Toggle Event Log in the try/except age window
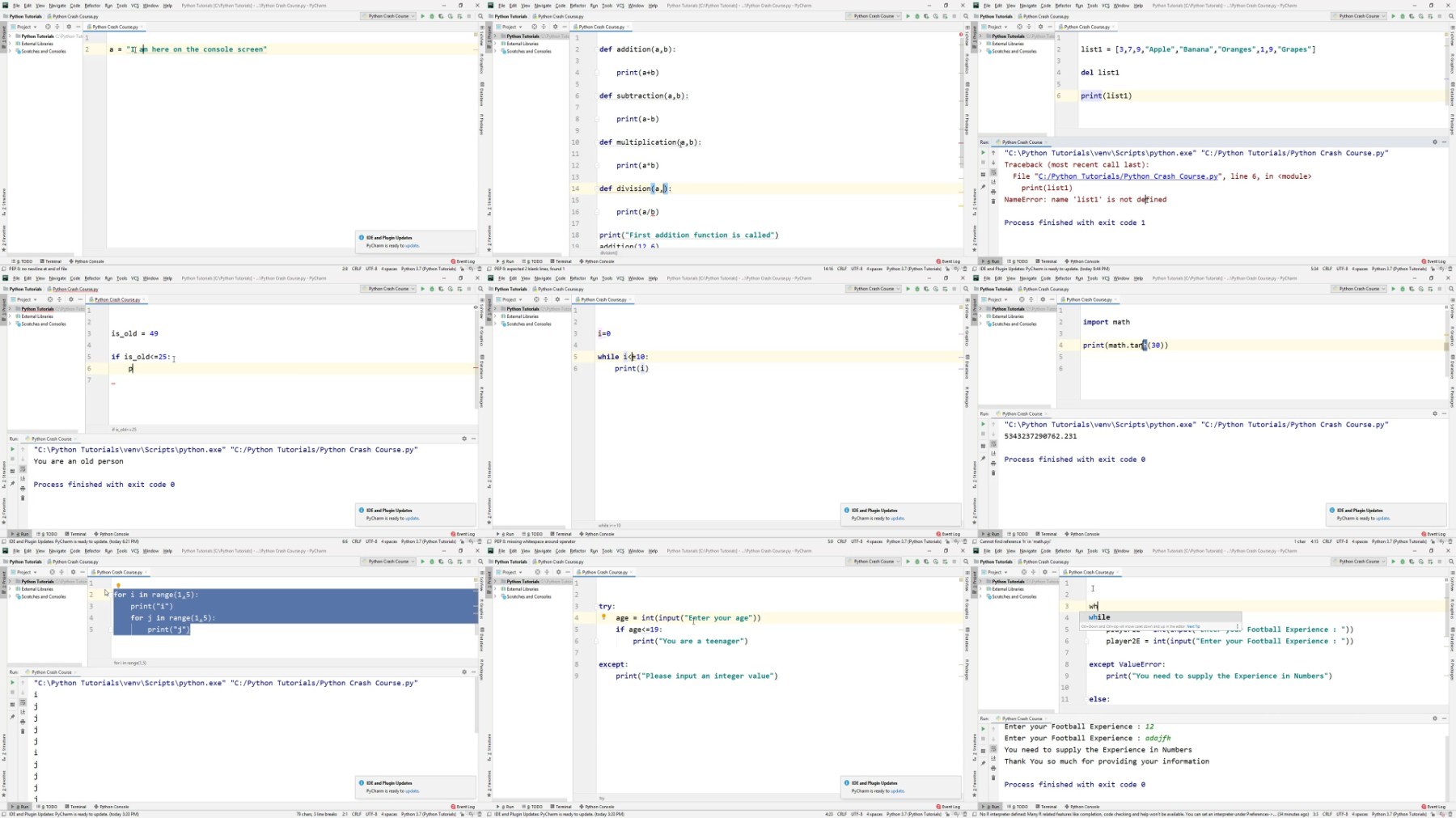Screen dimensions: 1456x818 pos(949,807)
